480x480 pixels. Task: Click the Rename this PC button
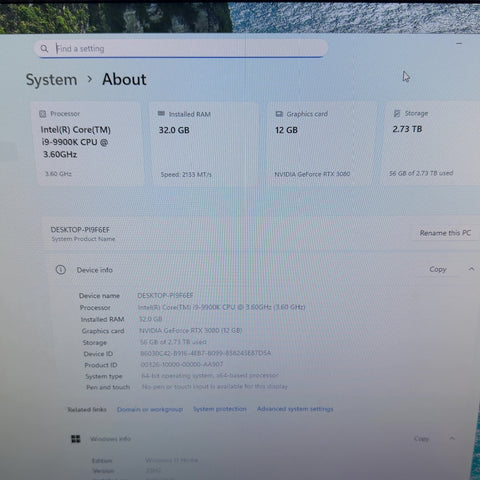445,233
